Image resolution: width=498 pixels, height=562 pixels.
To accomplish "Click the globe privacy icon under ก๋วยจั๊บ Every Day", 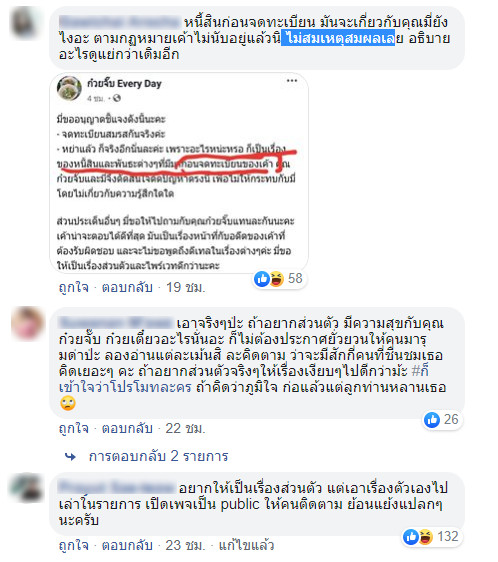I will point(117,98).
